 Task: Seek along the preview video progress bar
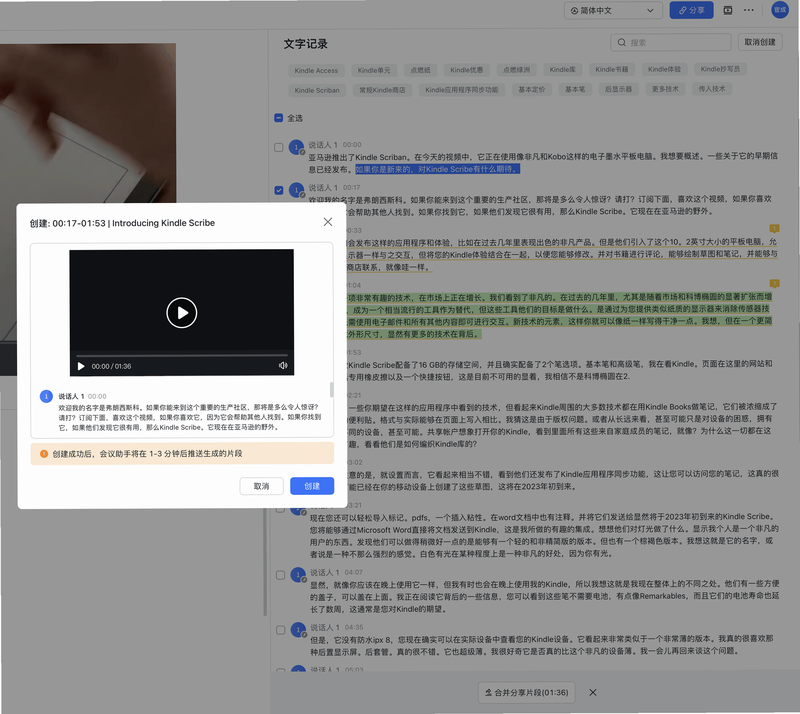point(182,355)
